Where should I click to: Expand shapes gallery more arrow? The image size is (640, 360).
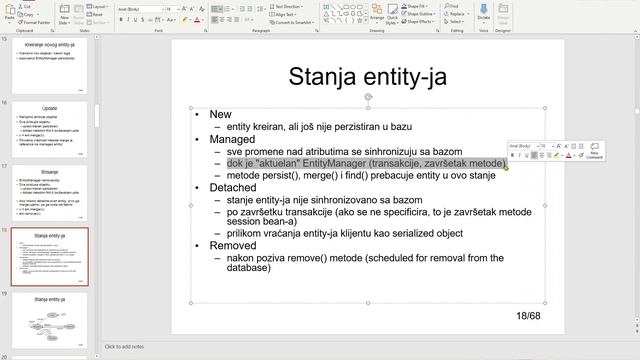tap(366, 21)
